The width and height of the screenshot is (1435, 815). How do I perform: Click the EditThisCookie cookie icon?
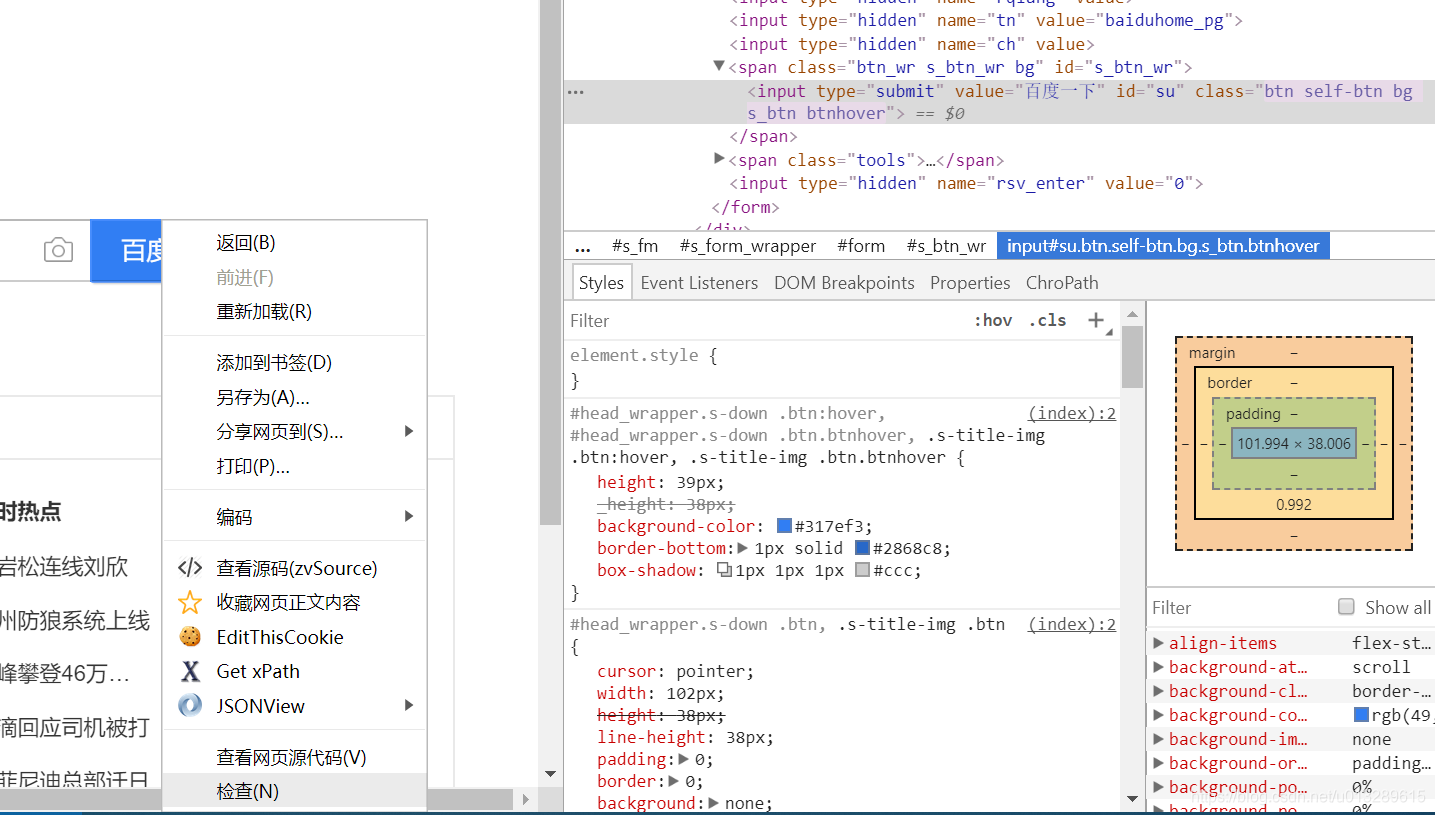click(x=190, y=637)
